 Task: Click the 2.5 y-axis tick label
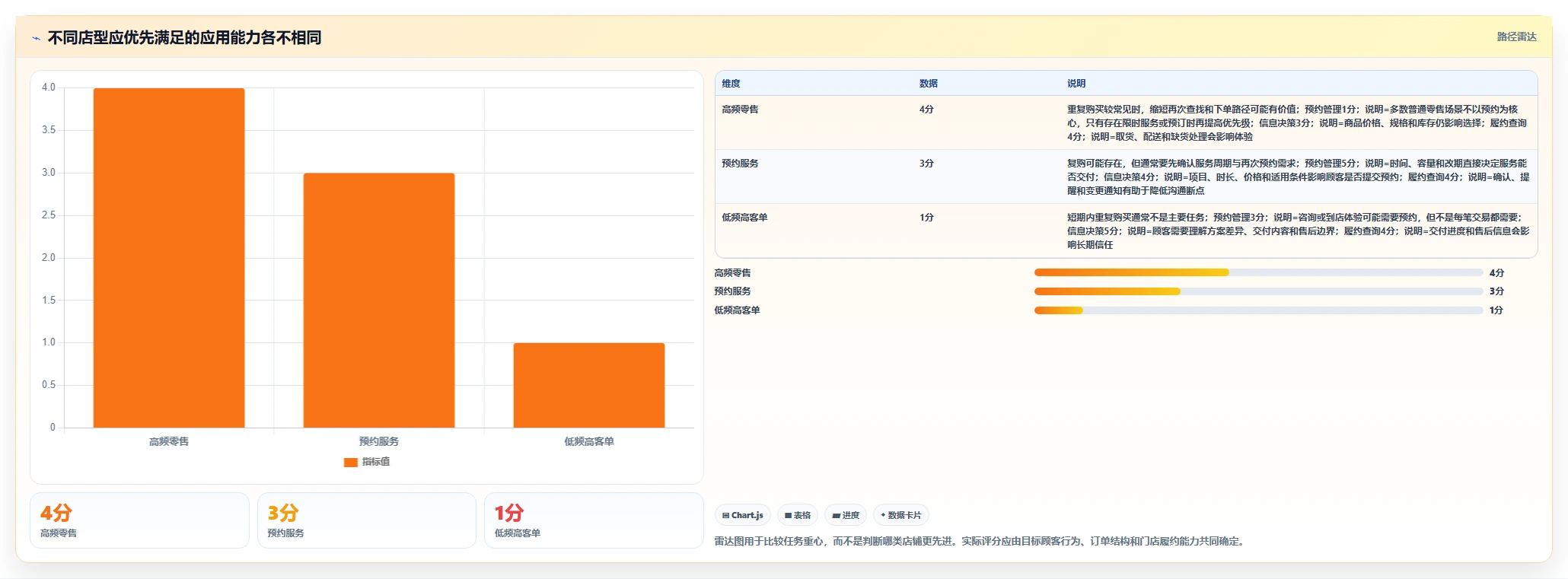pos(49,215)
